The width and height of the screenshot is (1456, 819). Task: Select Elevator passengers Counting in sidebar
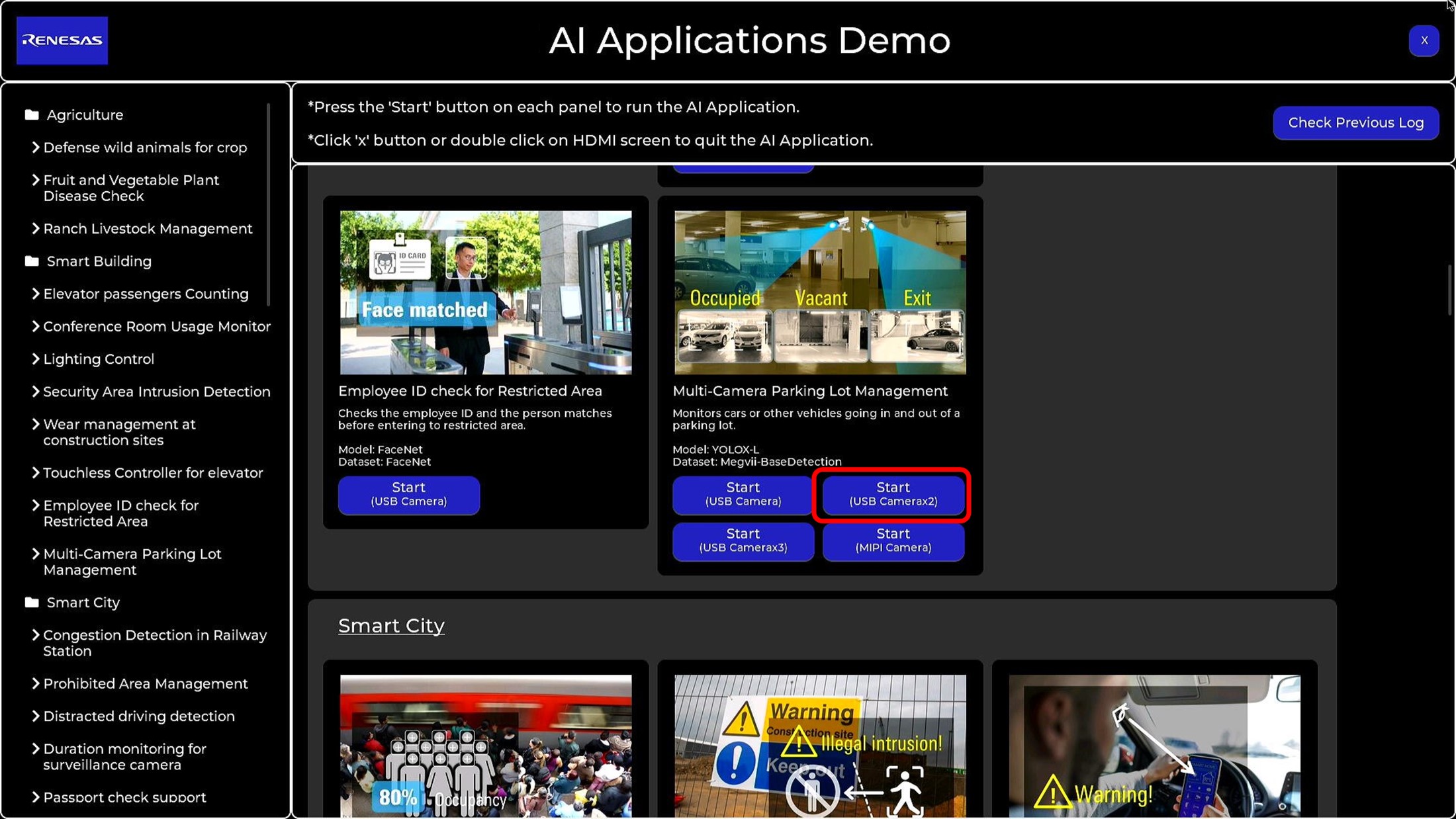[146, 294]
